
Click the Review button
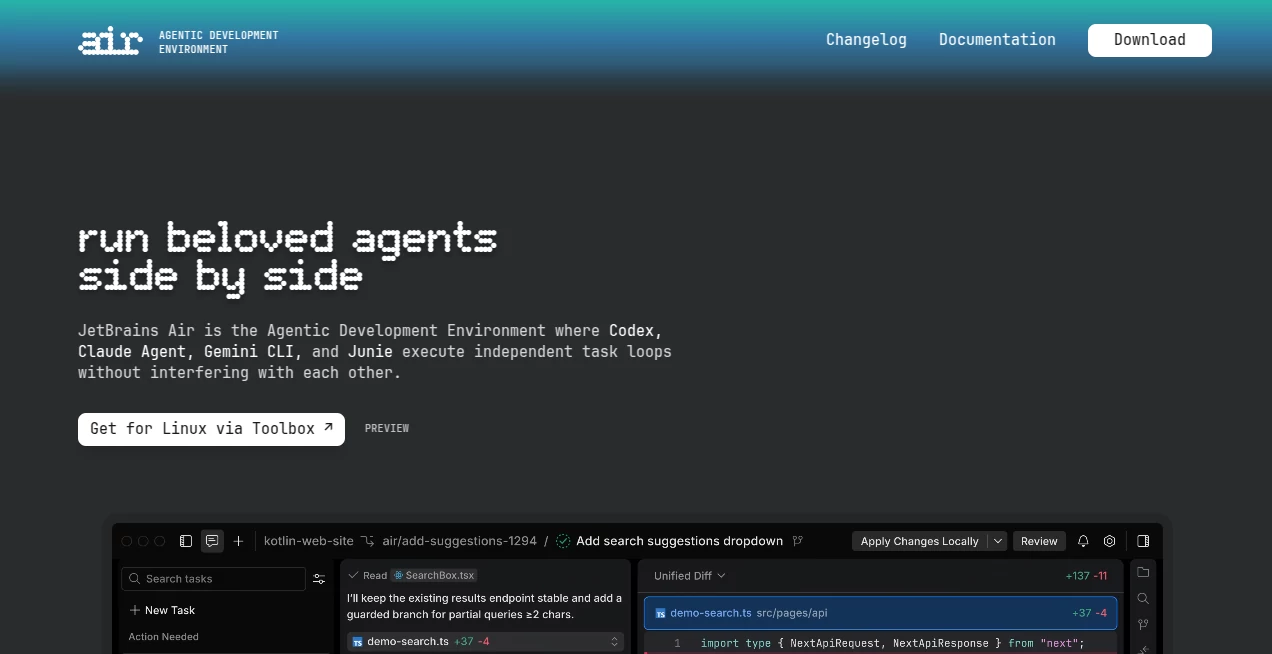coord(1039,541)
